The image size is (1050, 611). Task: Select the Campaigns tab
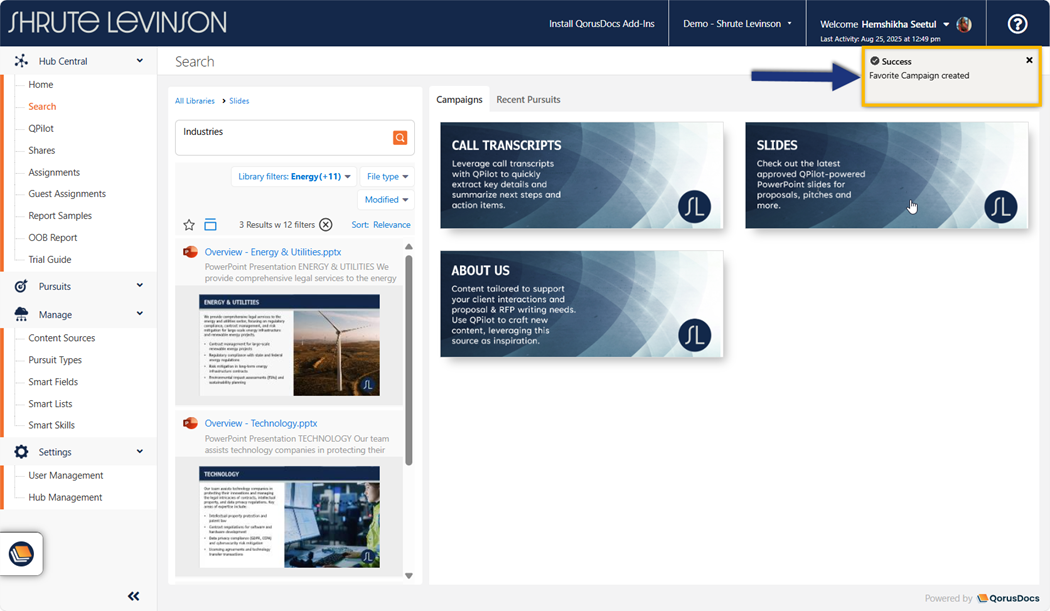click(x=459, y=100)
